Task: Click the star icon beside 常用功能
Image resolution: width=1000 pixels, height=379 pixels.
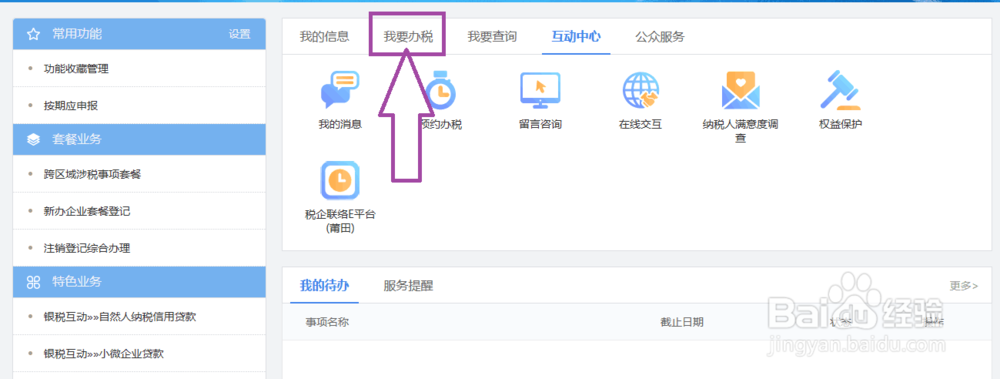Action: click(34, 34)
